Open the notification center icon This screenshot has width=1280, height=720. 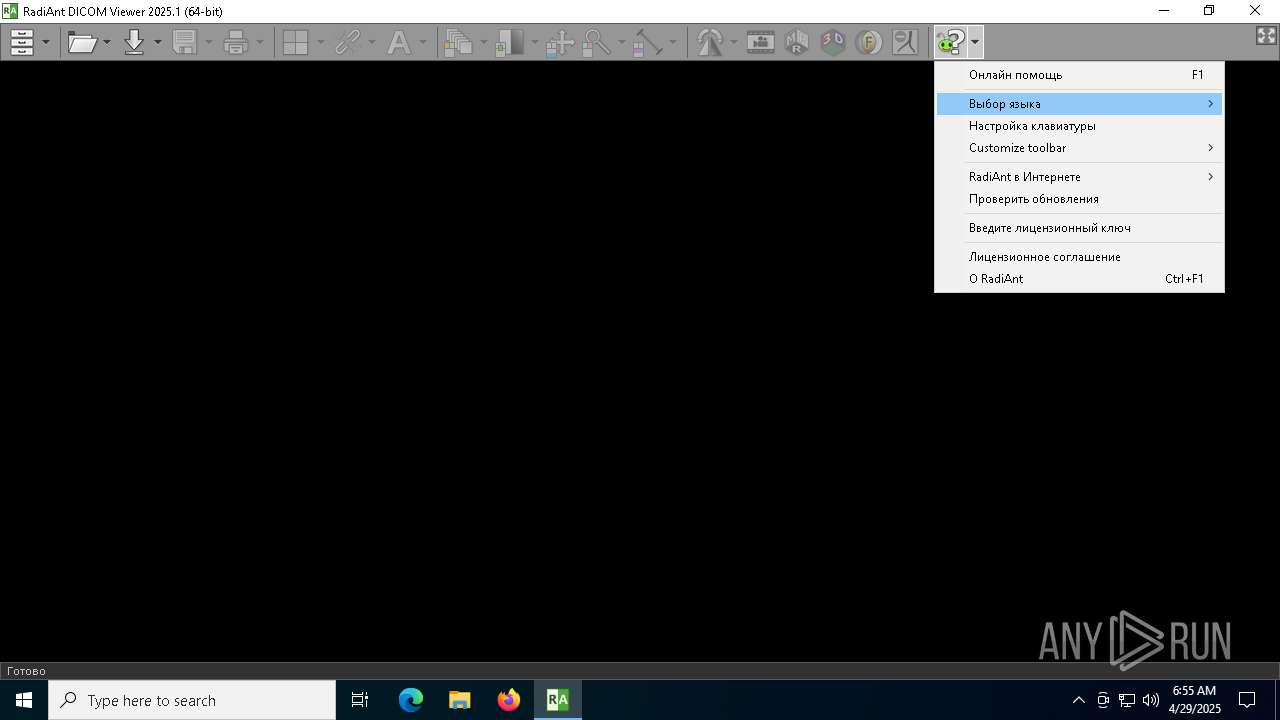(1247, 700)
